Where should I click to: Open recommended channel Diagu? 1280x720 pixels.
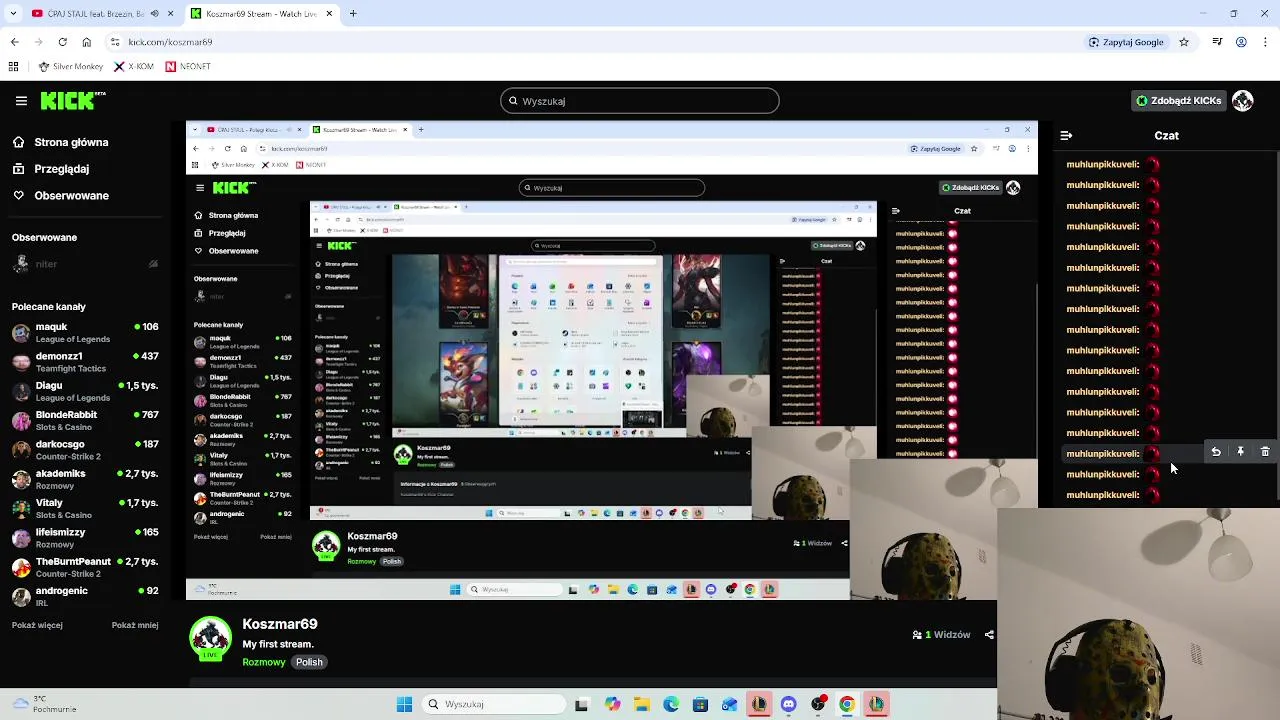pyautogui.click(x=85, y=391)
